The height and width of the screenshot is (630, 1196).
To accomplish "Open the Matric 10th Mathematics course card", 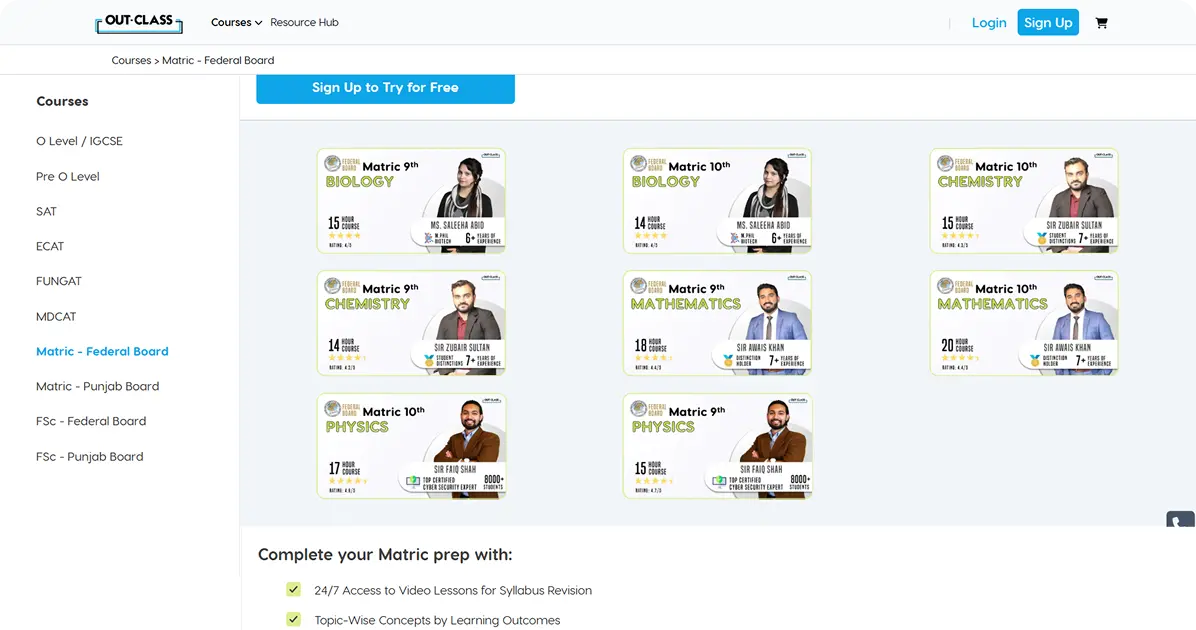I will pos(1024,323).
